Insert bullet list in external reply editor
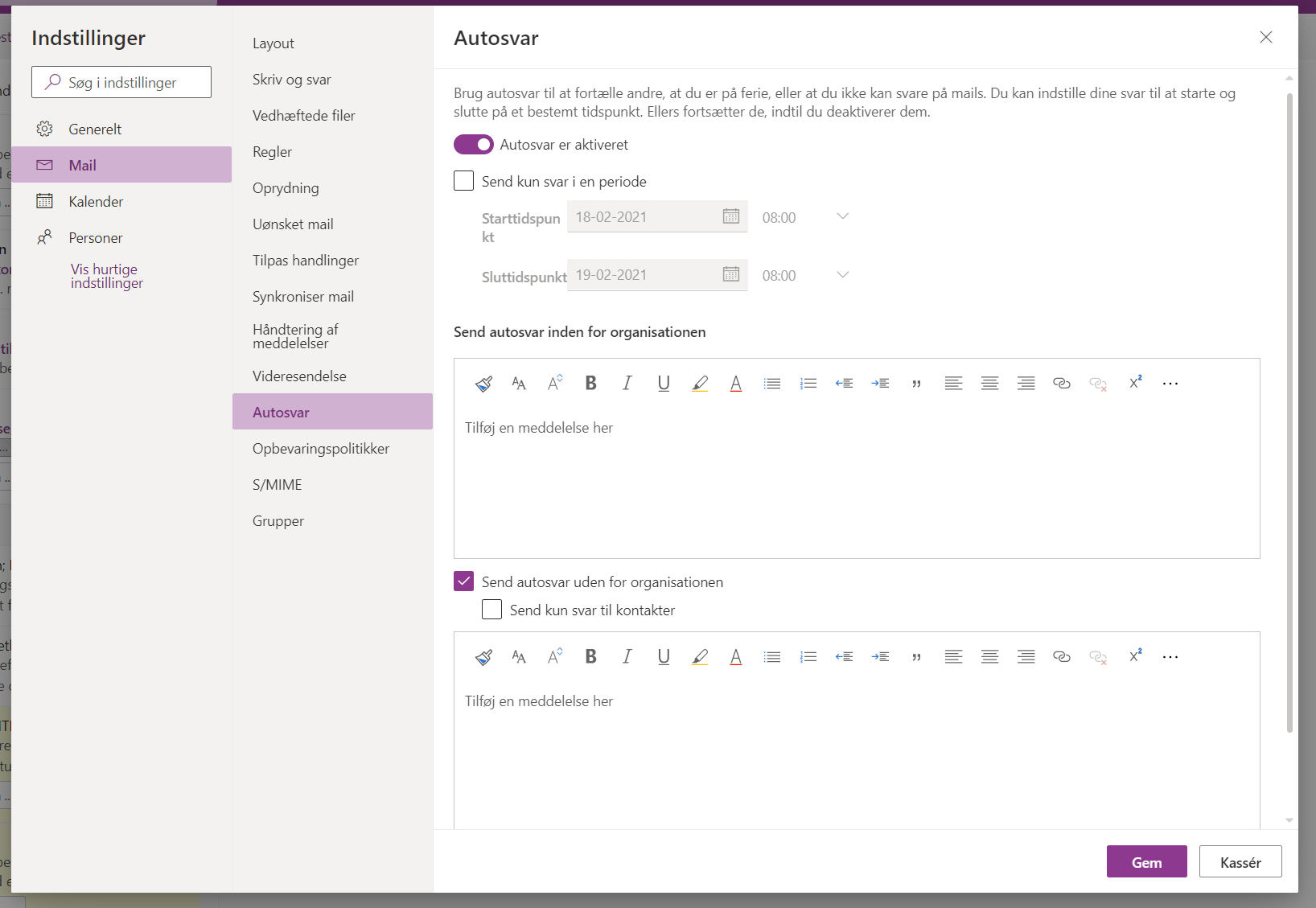Screen dimensions: 1316x908 point(772,657)
